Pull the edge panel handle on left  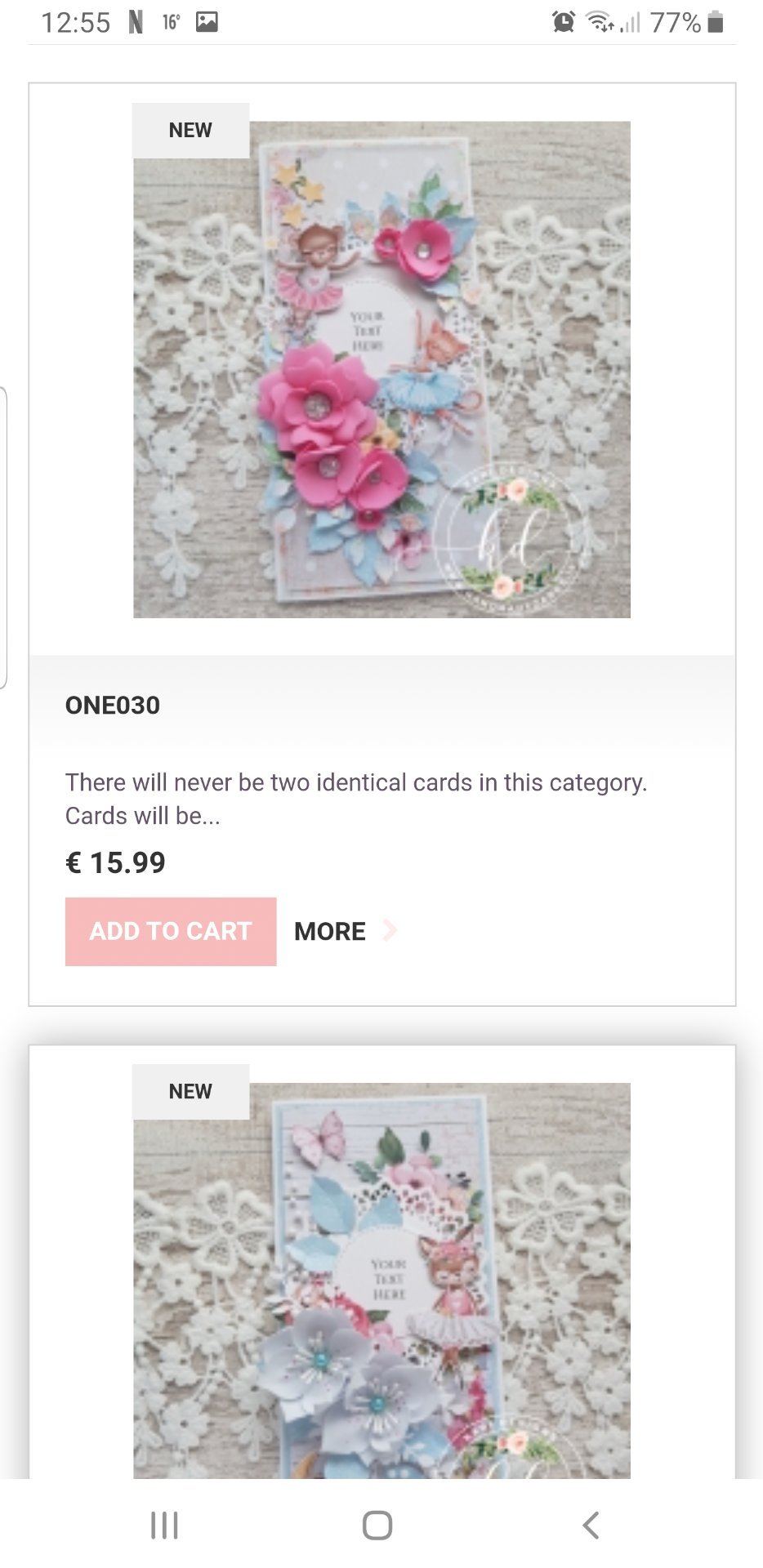click(x=3, y=537)
